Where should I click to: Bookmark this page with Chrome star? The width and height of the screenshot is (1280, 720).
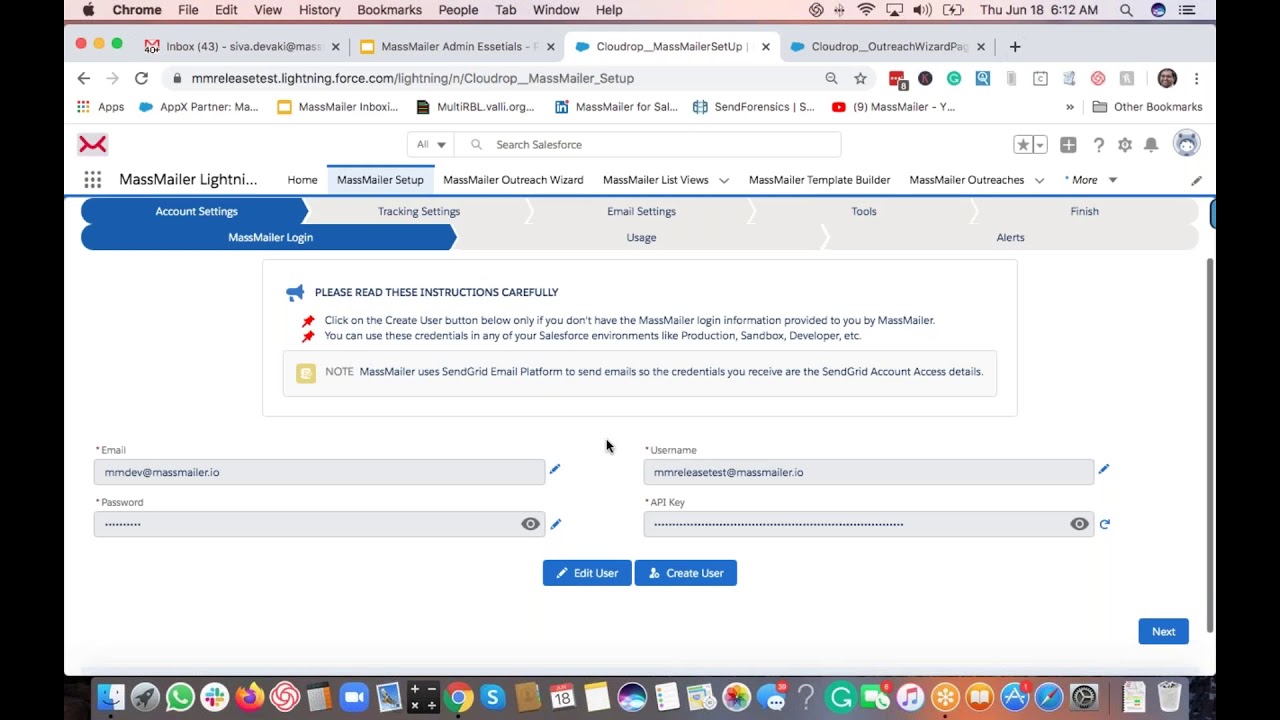[x=860, y=78]
